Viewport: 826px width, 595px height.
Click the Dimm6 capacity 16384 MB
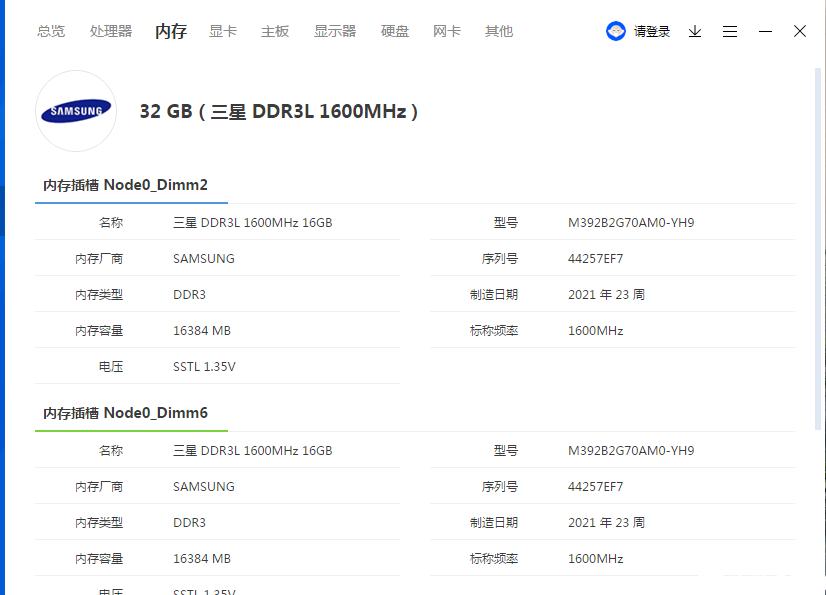pyautogui.click(x=202, y=559)
